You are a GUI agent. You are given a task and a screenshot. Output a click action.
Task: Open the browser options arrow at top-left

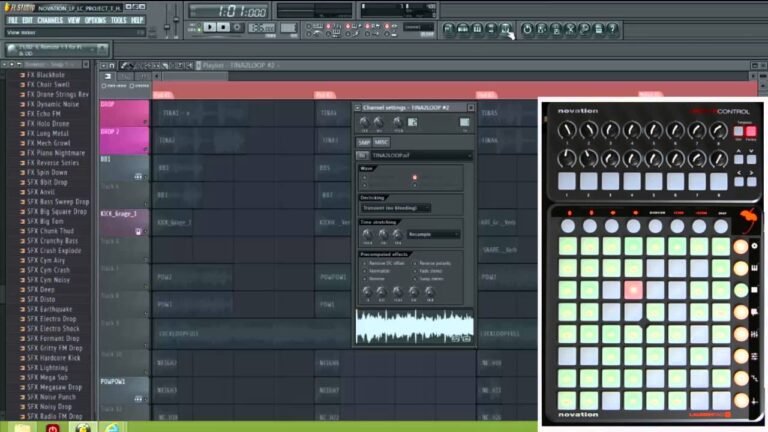(4, 64)
